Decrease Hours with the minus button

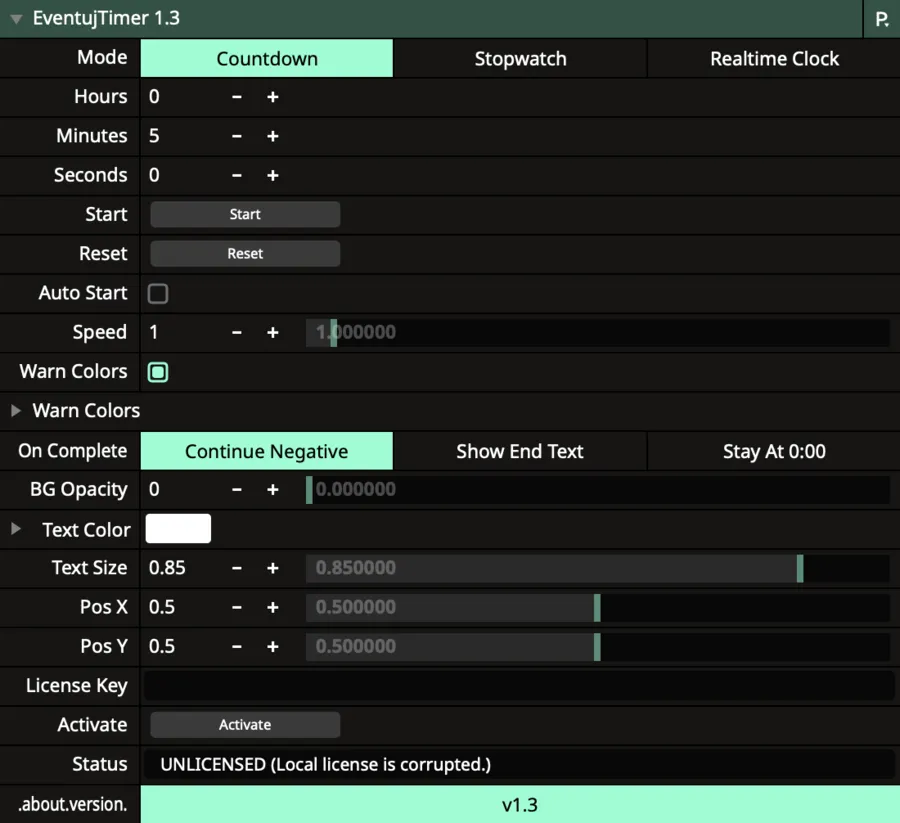click(x=236, y=97)
